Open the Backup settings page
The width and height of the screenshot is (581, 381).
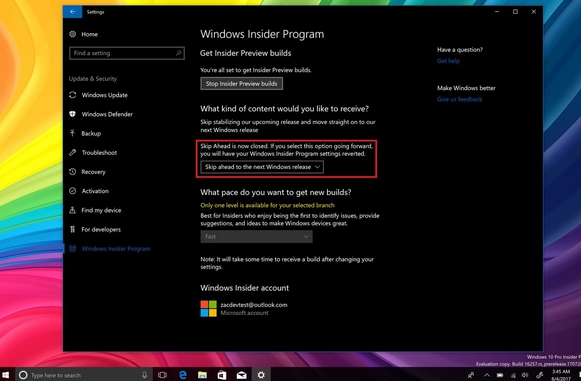click(x=91, y=133)
